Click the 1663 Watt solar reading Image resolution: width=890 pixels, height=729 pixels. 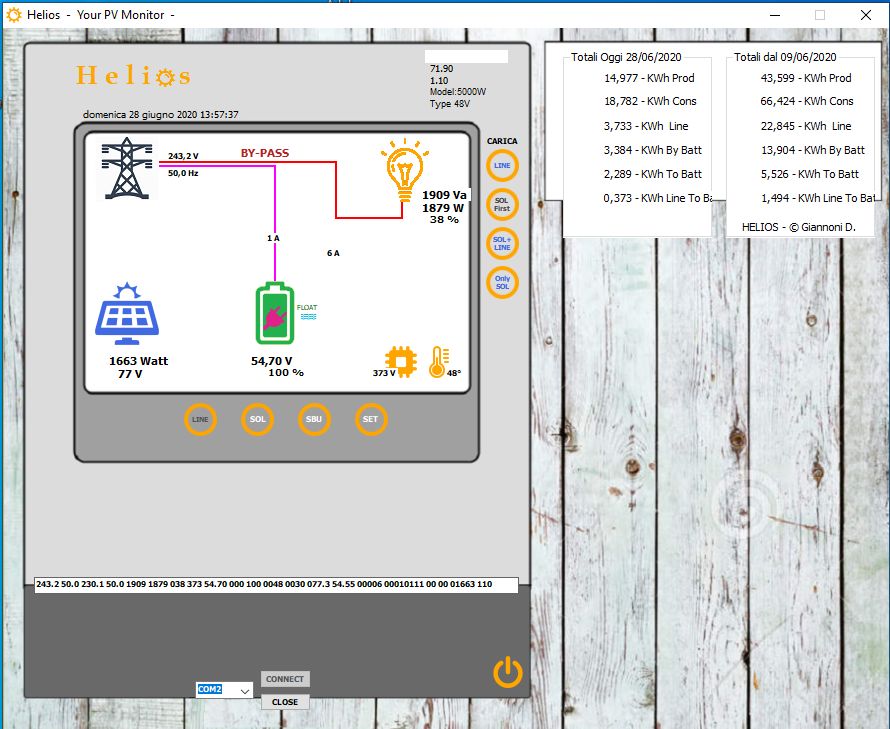pos(138,361)
